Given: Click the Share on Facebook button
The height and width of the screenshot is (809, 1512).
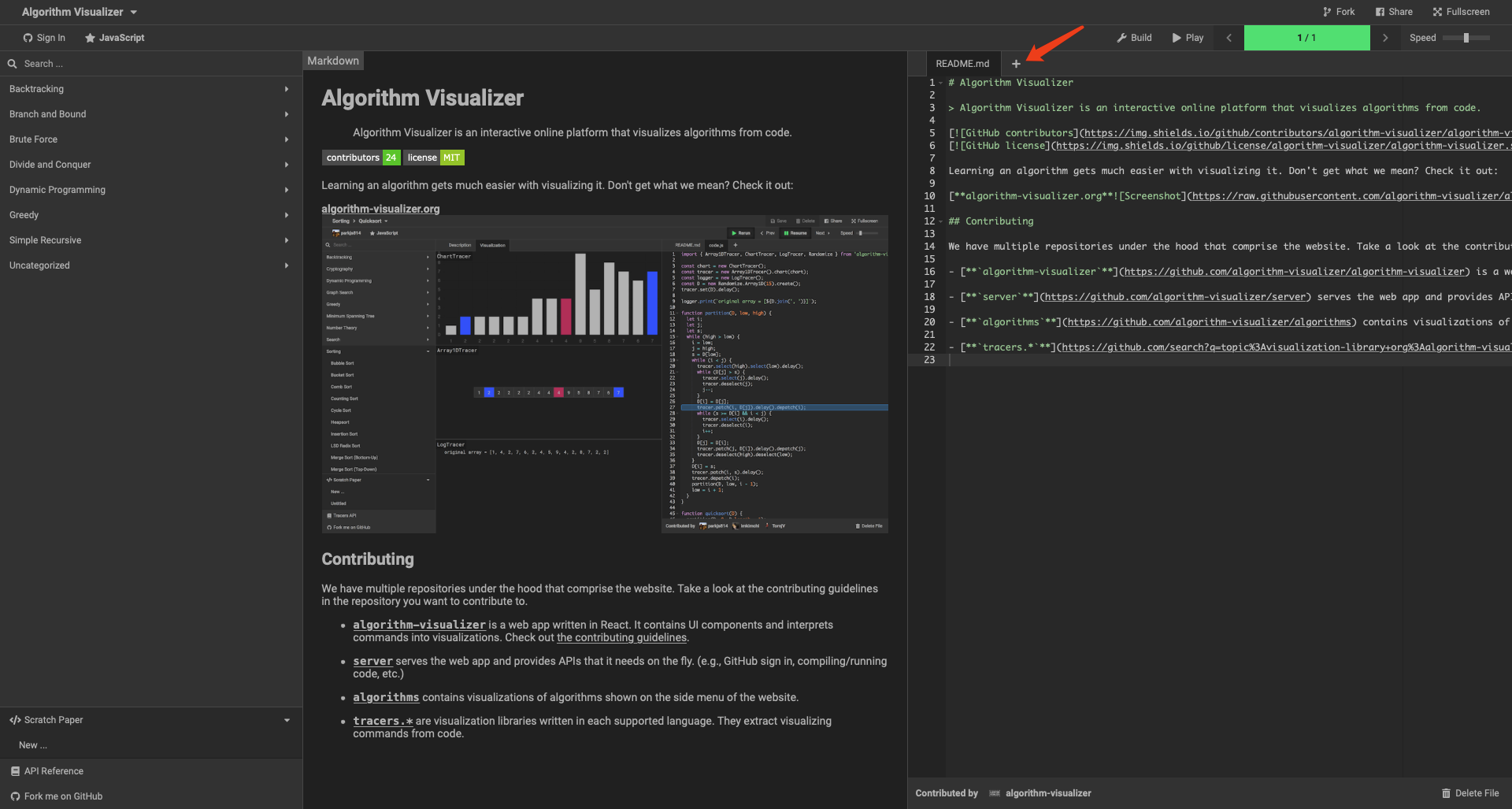Looking at the screenshot, I should (x=1394, y=12).
